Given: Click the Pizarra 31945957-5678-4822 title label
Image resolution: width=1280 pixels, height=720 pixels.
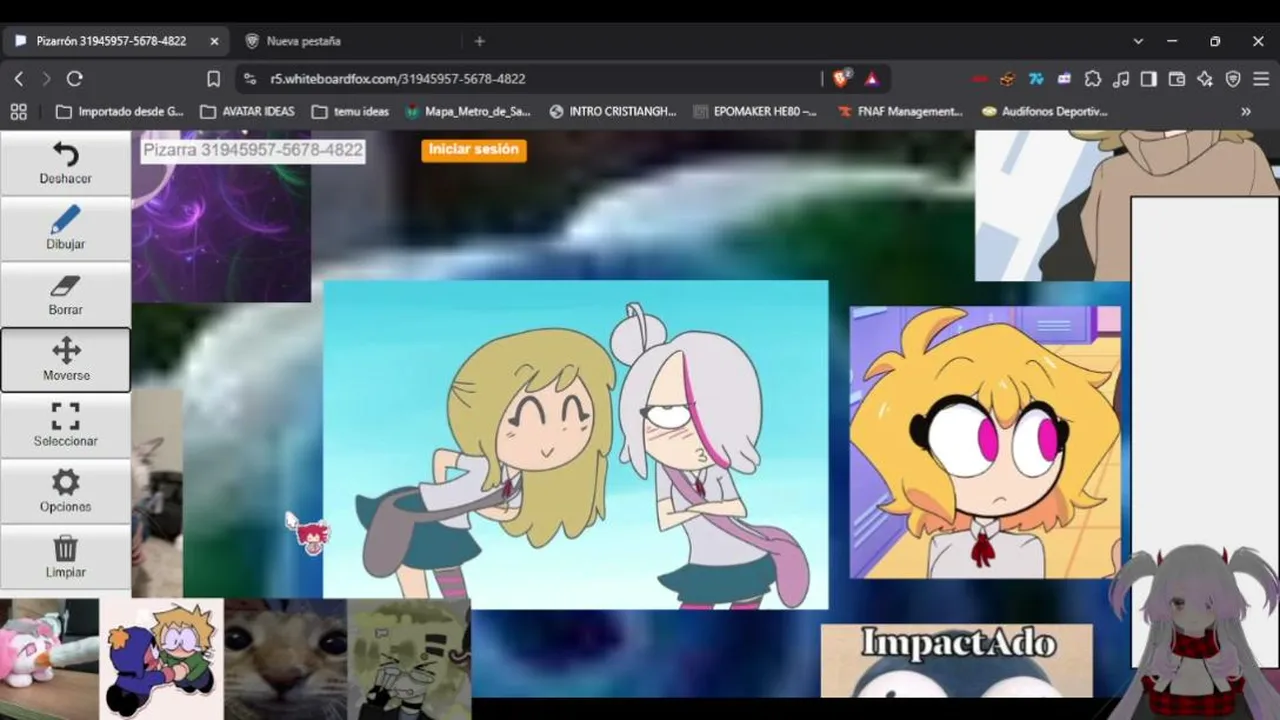Looking at the screenshot, I should coord(253,151).
